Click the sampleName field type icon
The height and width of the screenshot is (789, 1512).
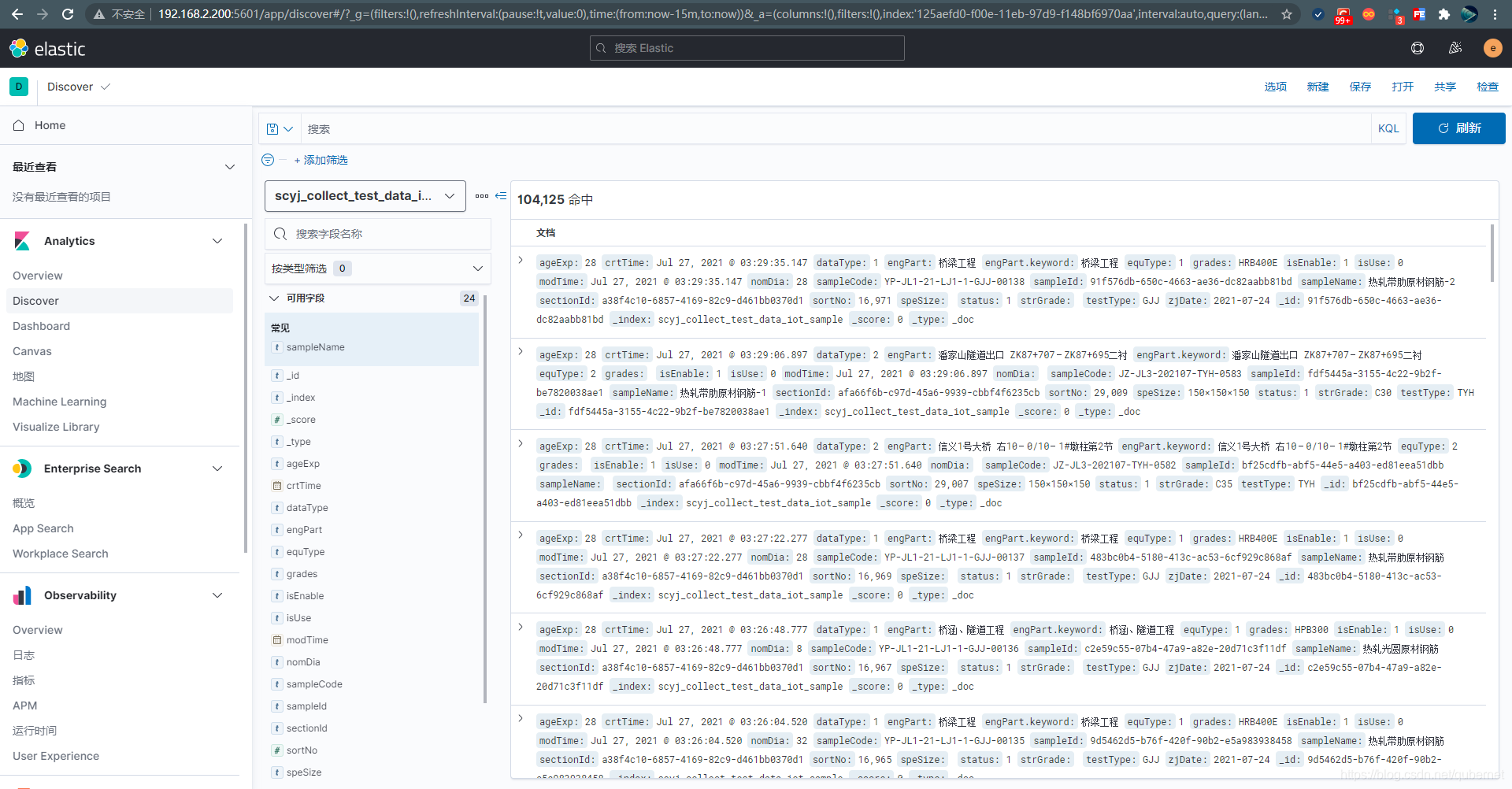point(277,347)
